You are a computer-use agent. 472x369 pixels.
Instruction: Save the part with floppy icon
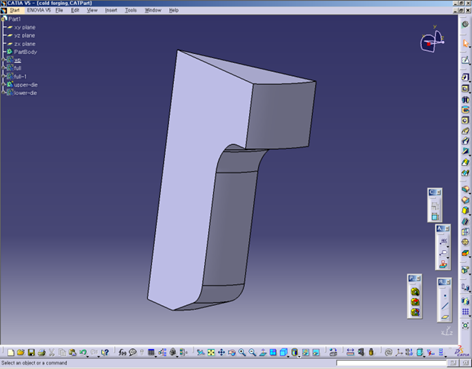click(31, 352)
